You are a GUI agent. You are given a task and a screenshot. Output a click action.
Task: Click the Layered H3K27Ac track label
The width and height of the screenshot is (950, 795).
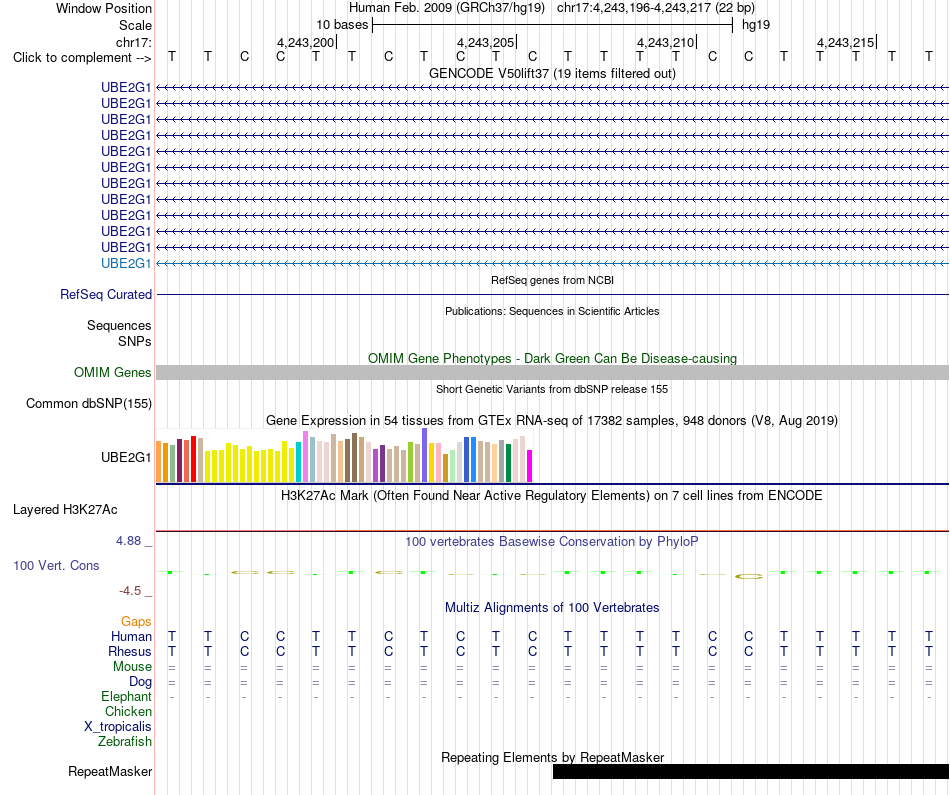65,510
